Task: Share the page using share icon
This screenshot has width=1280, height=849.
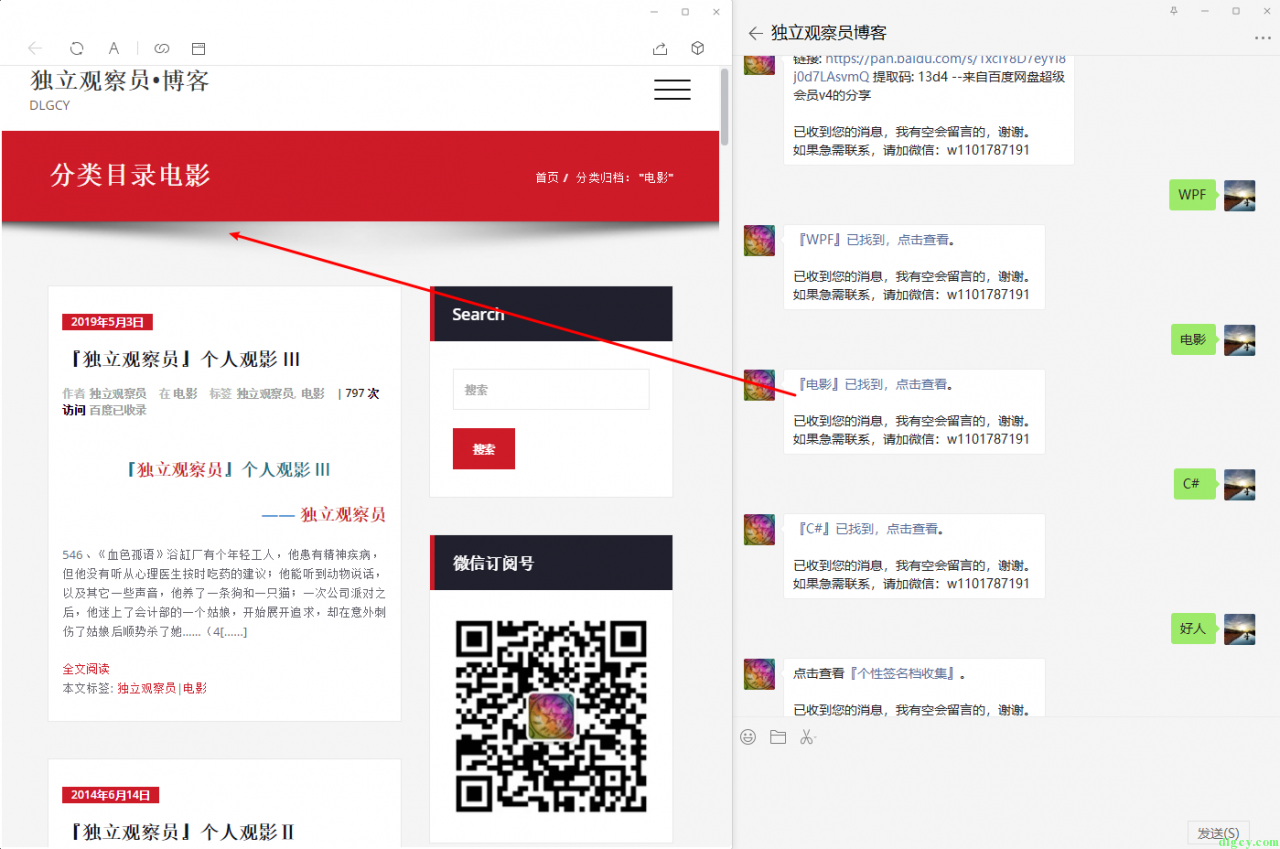Action: [660, 48]
